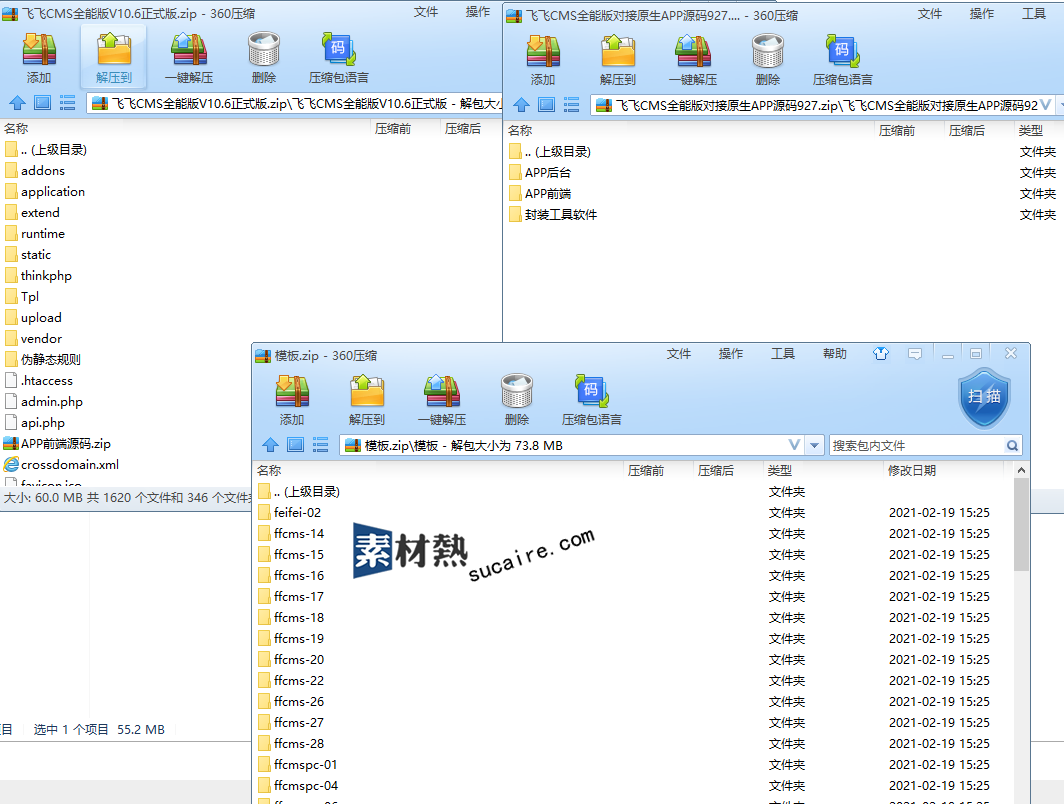Select the ffcms-20 folder in the list
The width and height of the screenshot is (1064, 804).
[299, 660]
